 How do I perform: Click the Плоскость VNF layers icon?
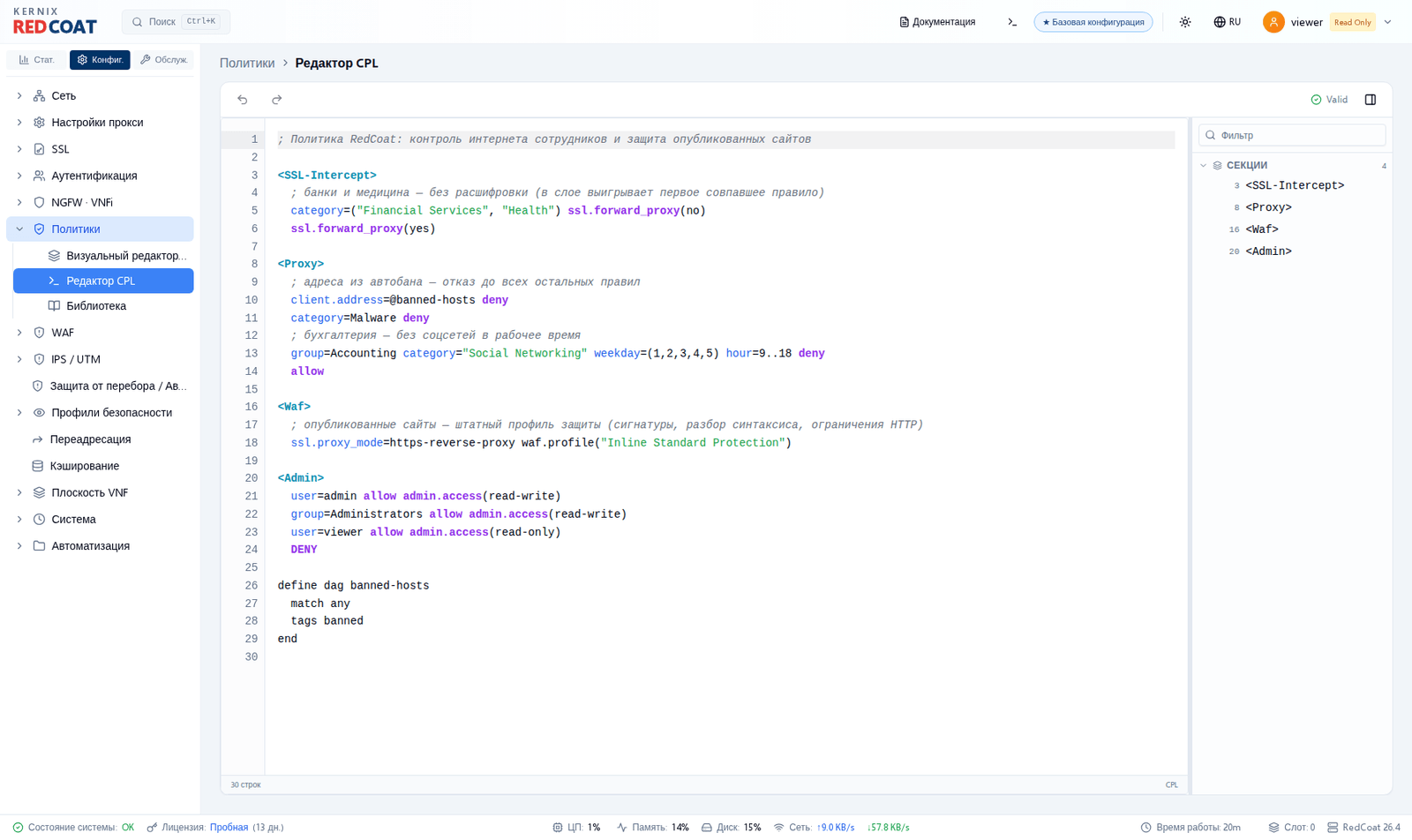(x=39, y=492)
